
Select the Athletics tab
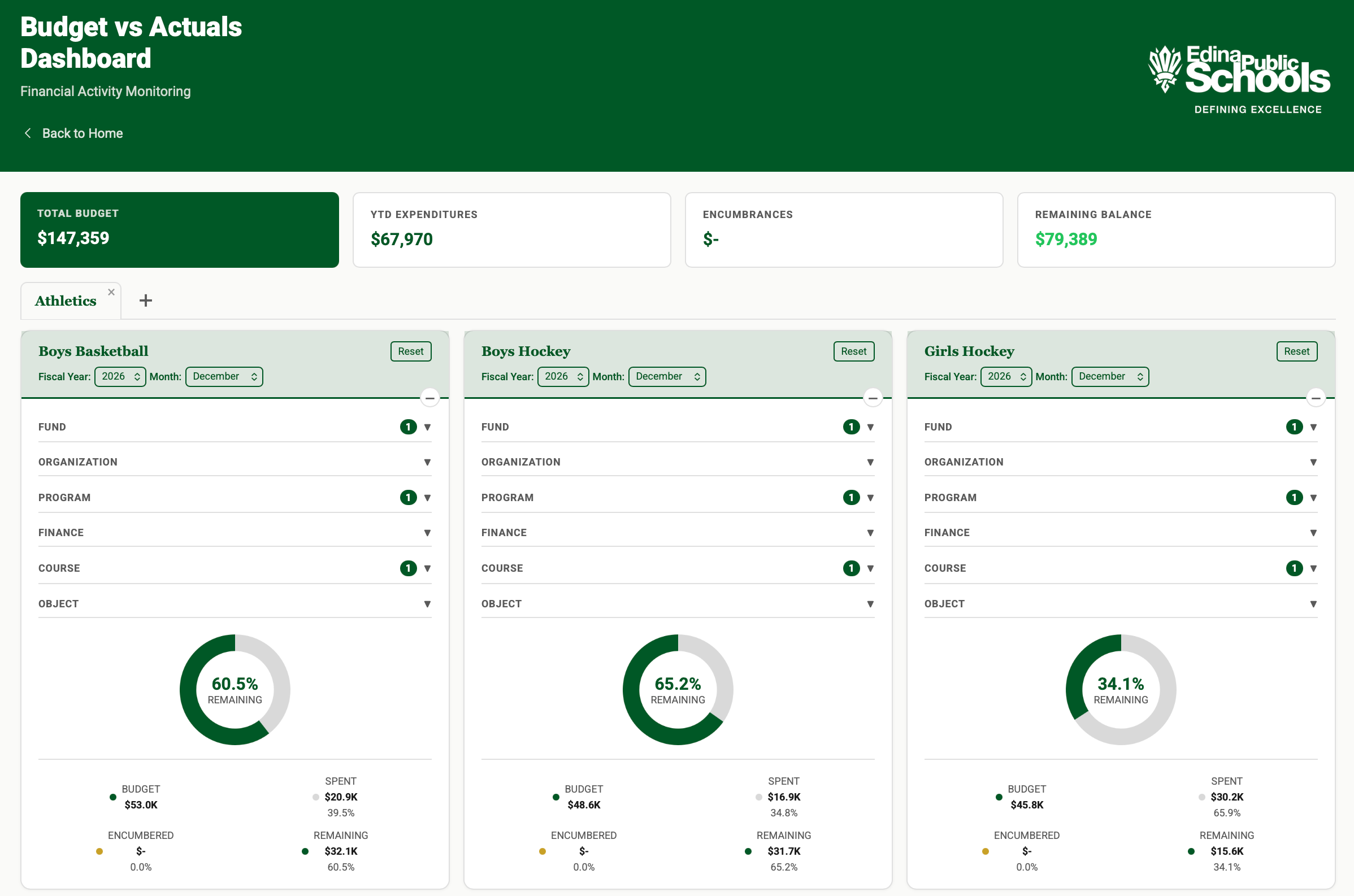click(x=65, y=301)
